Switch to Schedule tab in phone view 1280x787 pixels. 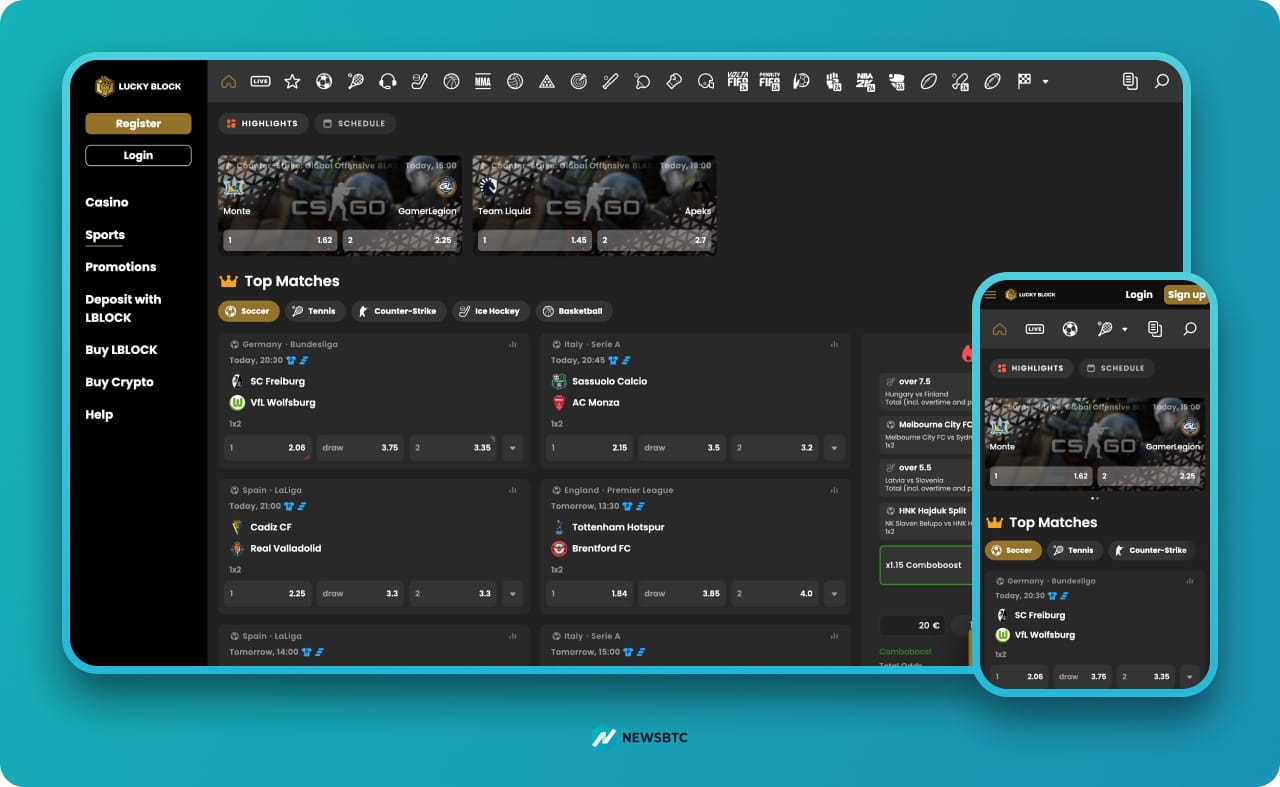[1115, 368]
